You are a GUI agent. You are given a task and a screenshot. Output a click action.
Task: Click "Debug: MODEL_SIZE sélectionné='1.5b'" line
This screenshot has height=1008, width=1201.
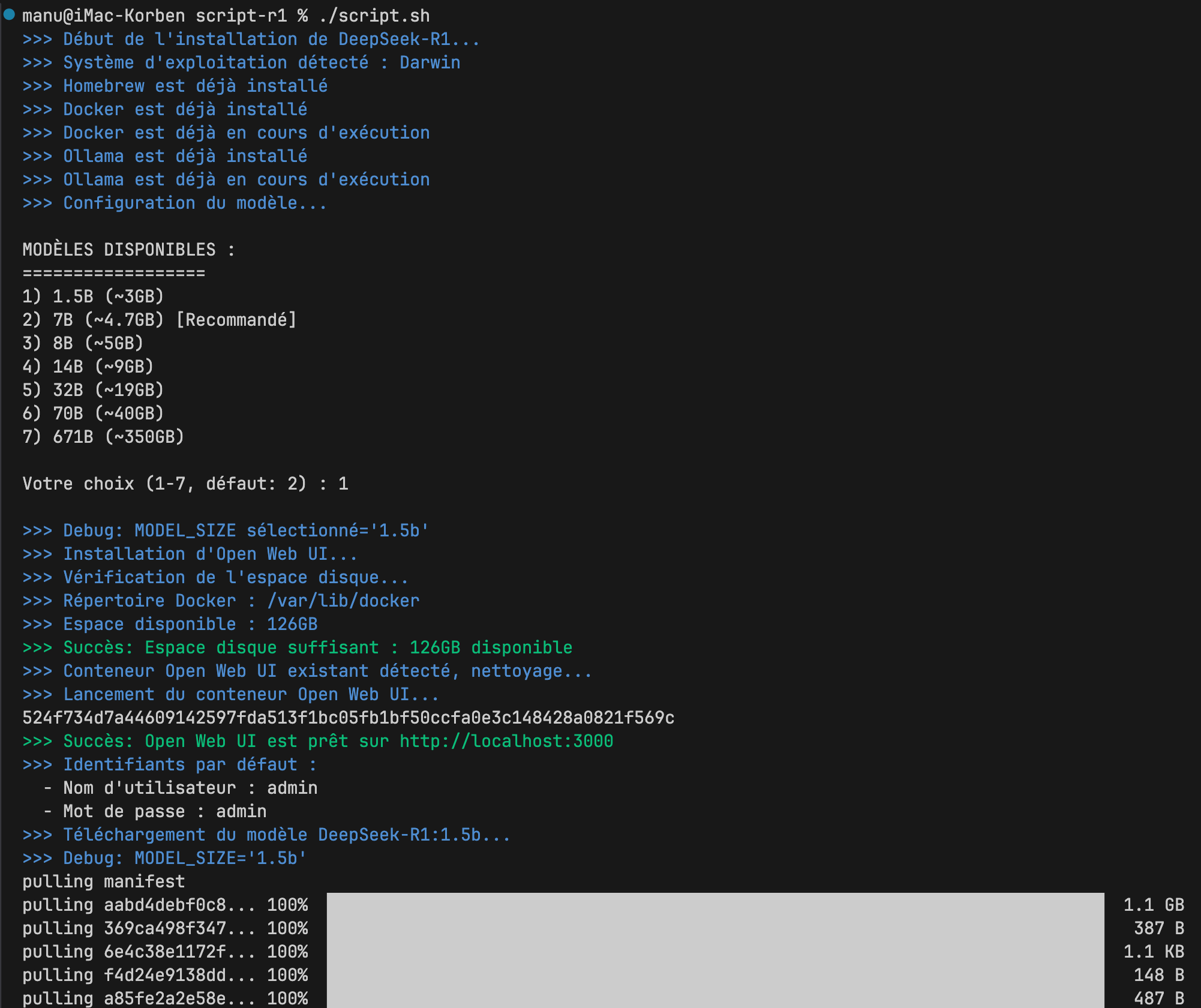(x=226, y=530)
